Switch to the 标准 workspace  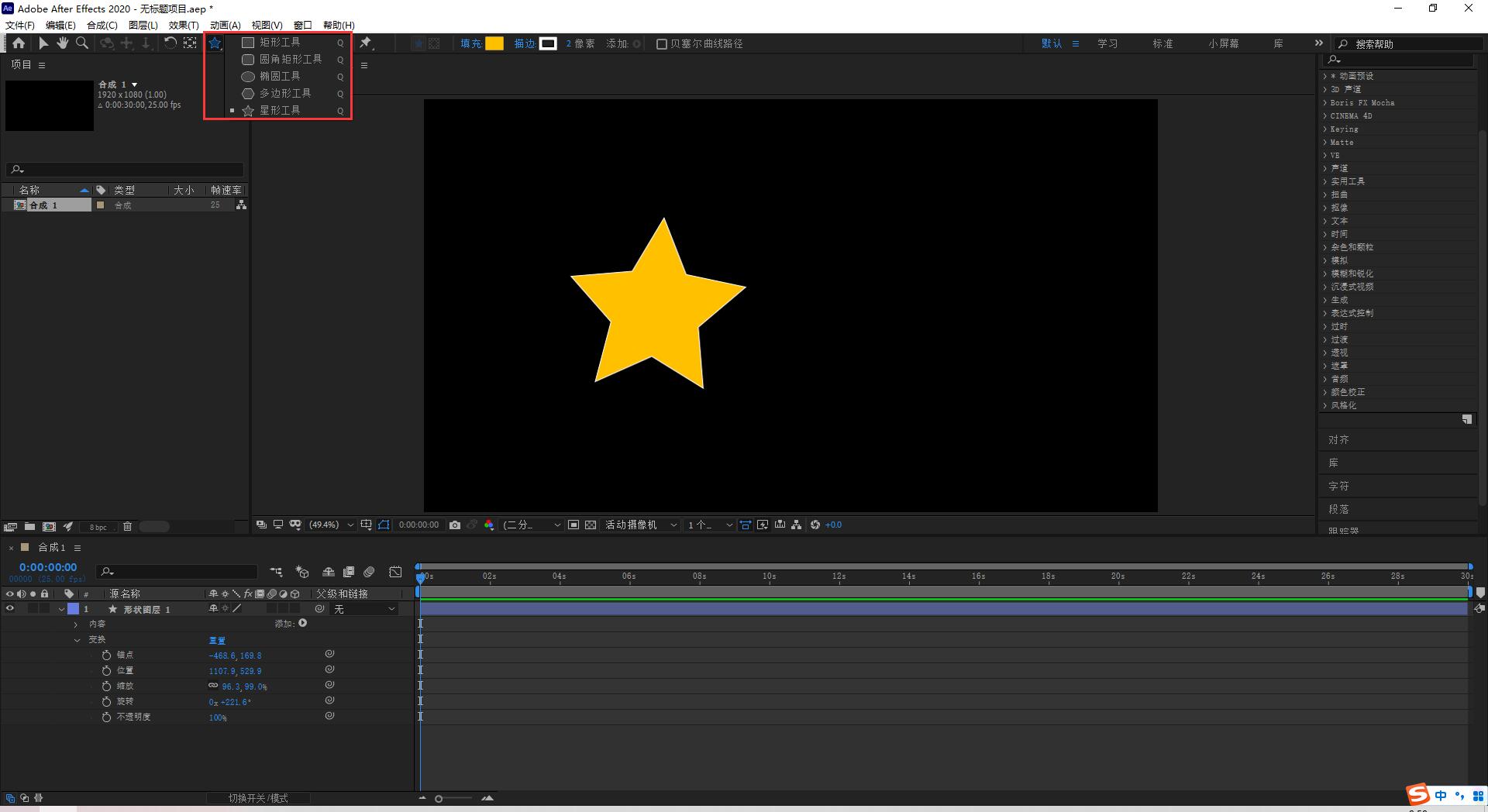point(1163,43)
